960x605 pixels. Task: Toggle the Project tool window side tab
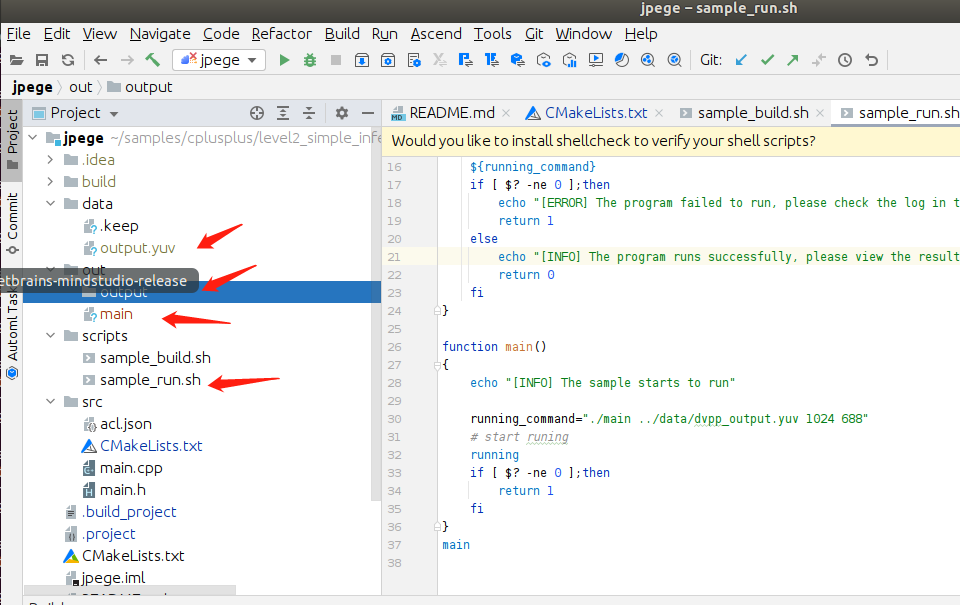[x=12, y=140]
